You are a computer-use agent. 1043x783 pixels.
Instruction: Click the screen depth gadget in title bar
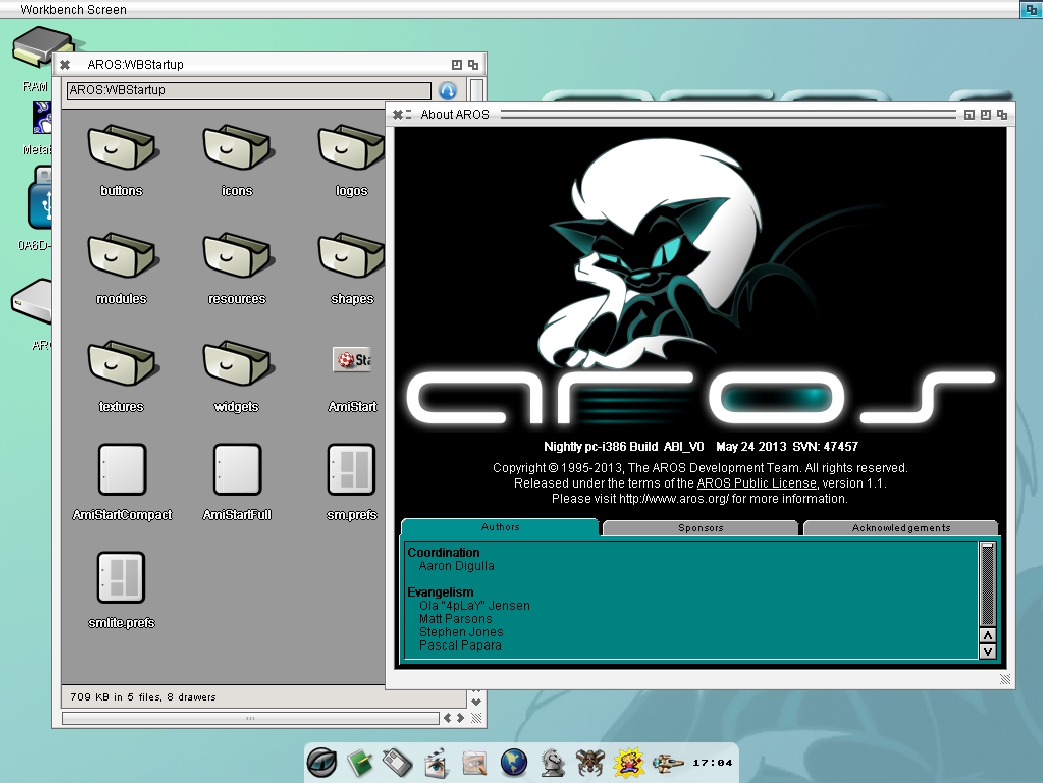[1031, 9]
